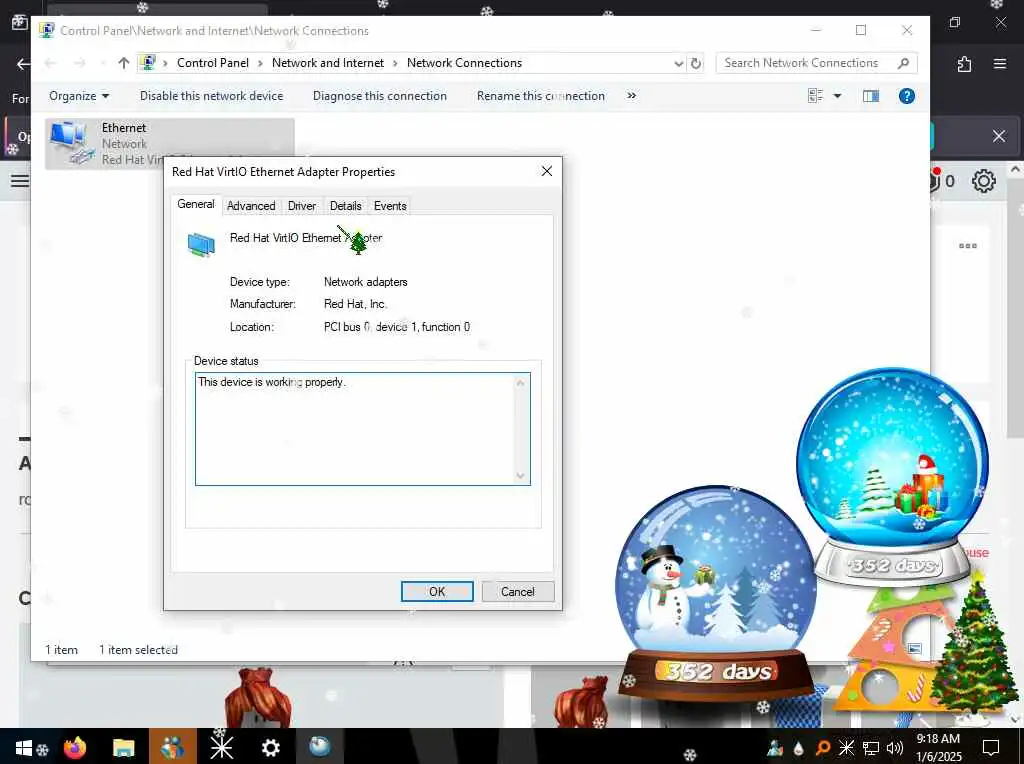Close the Red Hat VirtIO properties dialog
1024x764 pixels.
pos(547,171)
